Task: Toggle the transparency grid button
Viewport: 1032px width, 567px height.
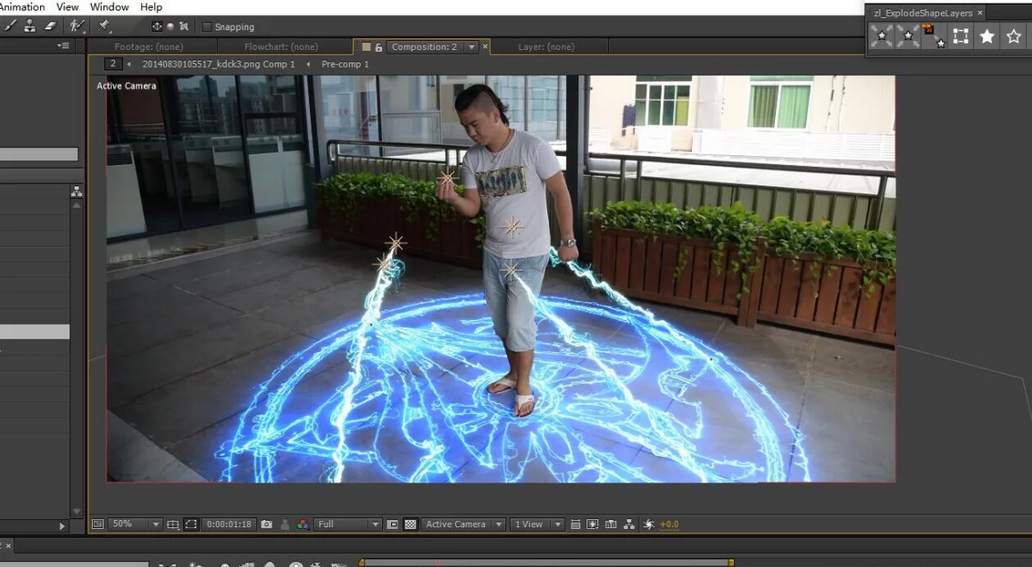Action: [x=410, y=524]
